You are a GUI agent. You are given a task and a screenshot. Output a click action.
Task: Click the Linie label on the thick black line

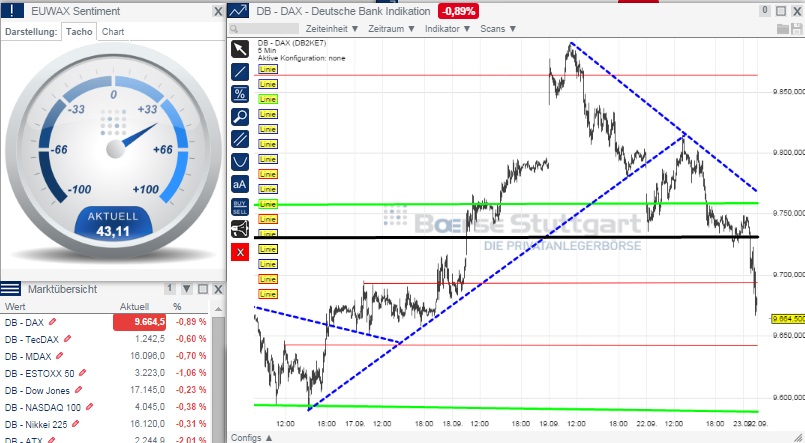tap(267, 234)
